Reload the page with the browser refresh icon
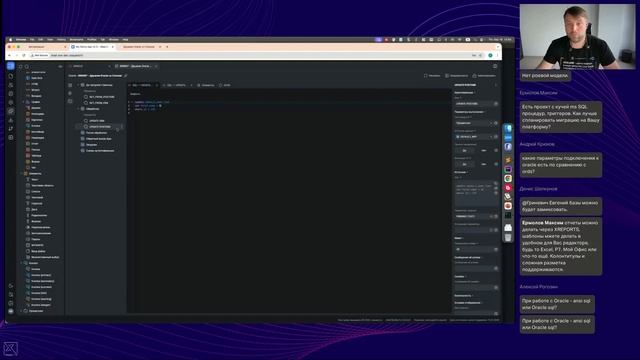Image resolution: width=640 pixels, height=360 pixels. (24, 55)
